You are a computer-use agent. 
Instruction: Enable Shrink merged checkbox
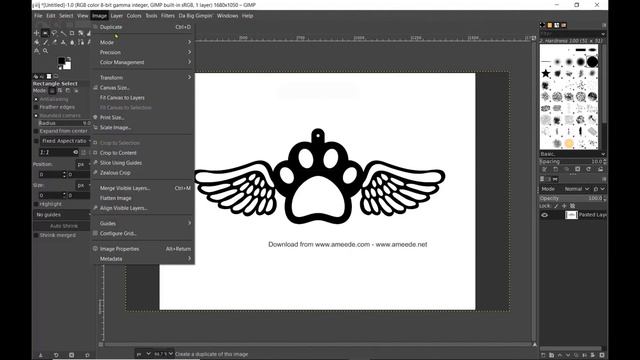(36, 235)
